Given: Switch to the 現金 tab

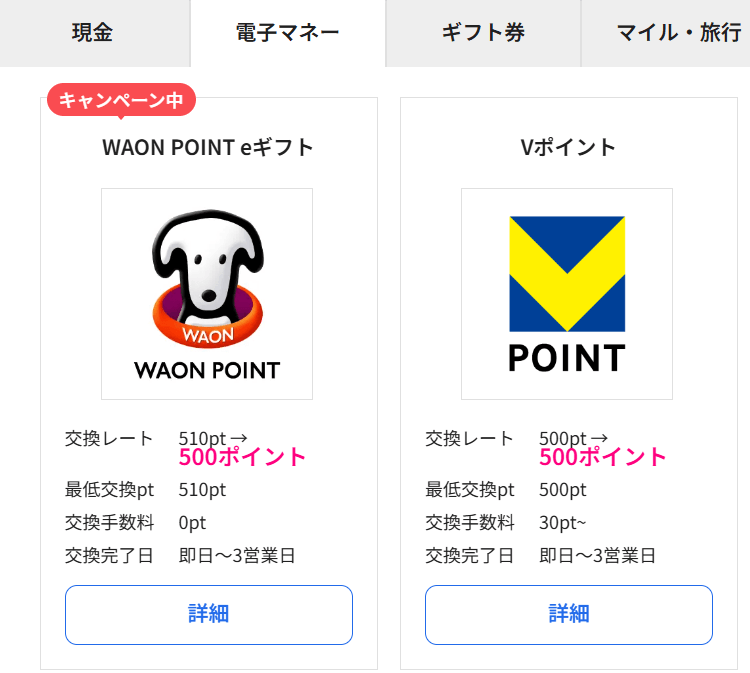Looking at the screenshot, I should (93, 33).
